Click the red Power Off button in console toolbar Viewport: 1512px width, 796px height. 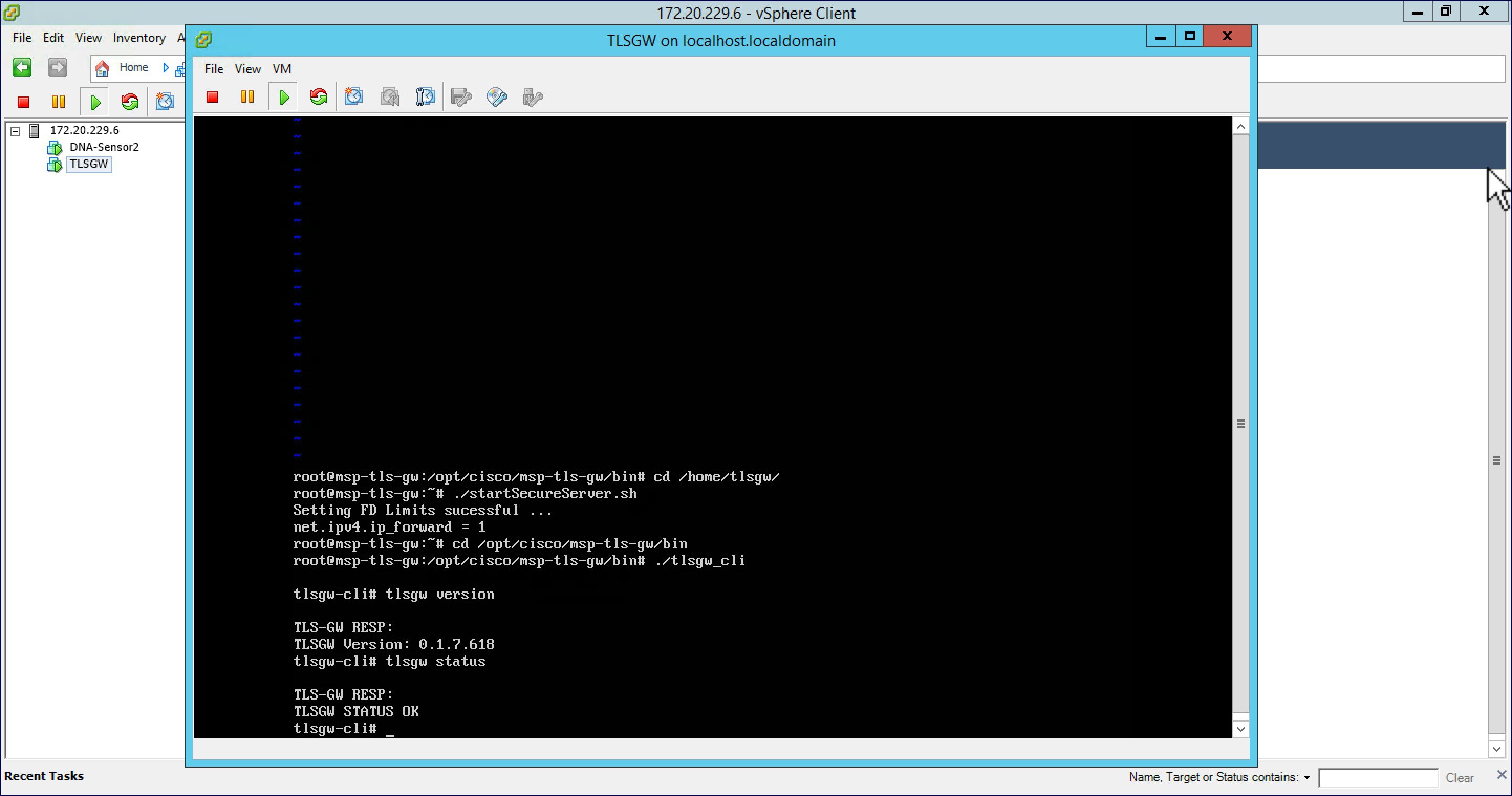coord(212,97)
